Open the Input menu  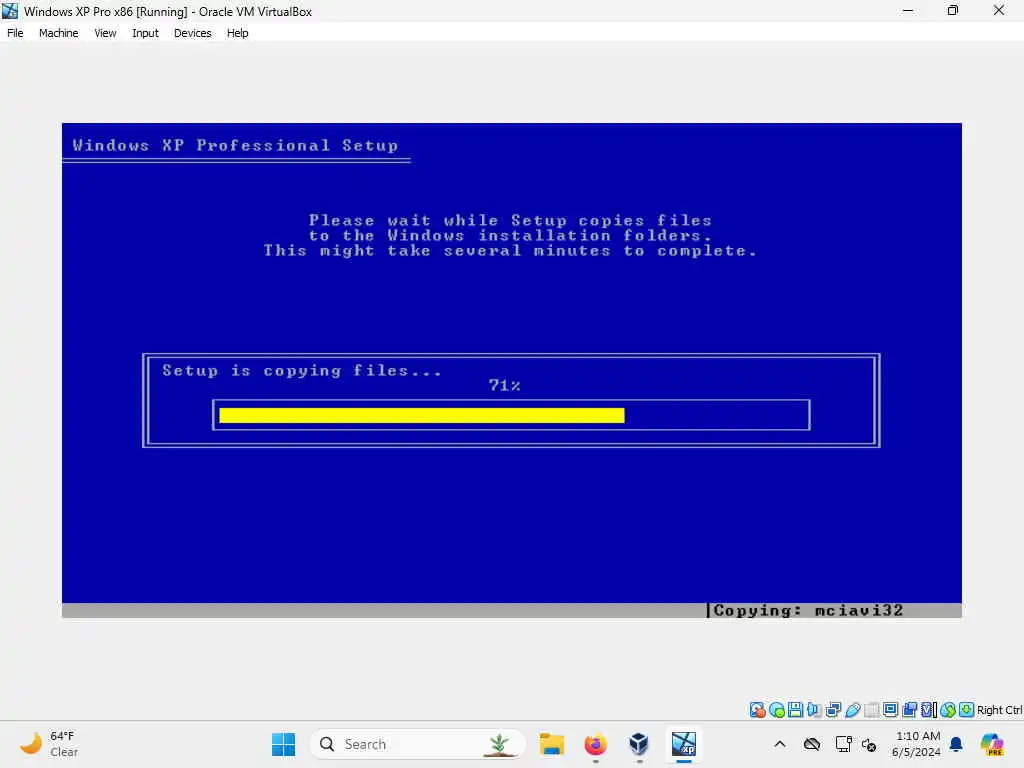coord(145,33)
